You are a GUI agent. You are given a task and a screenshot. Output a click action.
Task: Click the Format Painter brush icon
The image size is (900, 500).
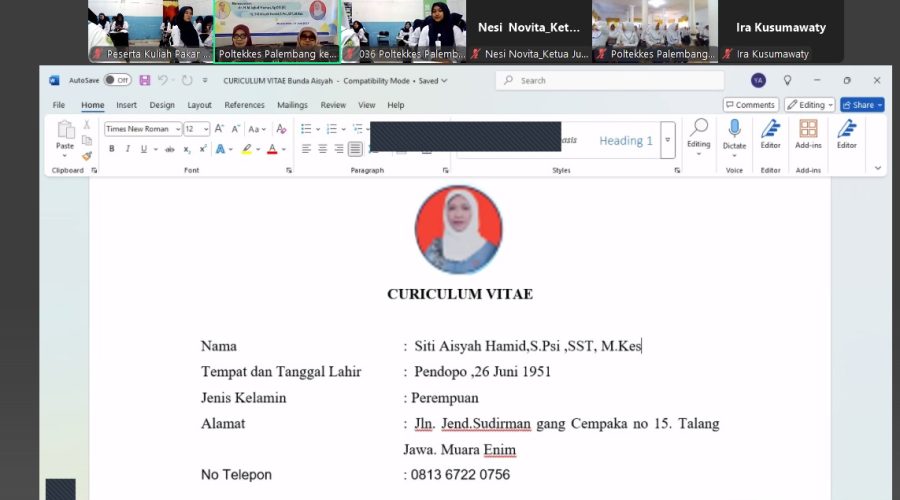coord(86,156)
